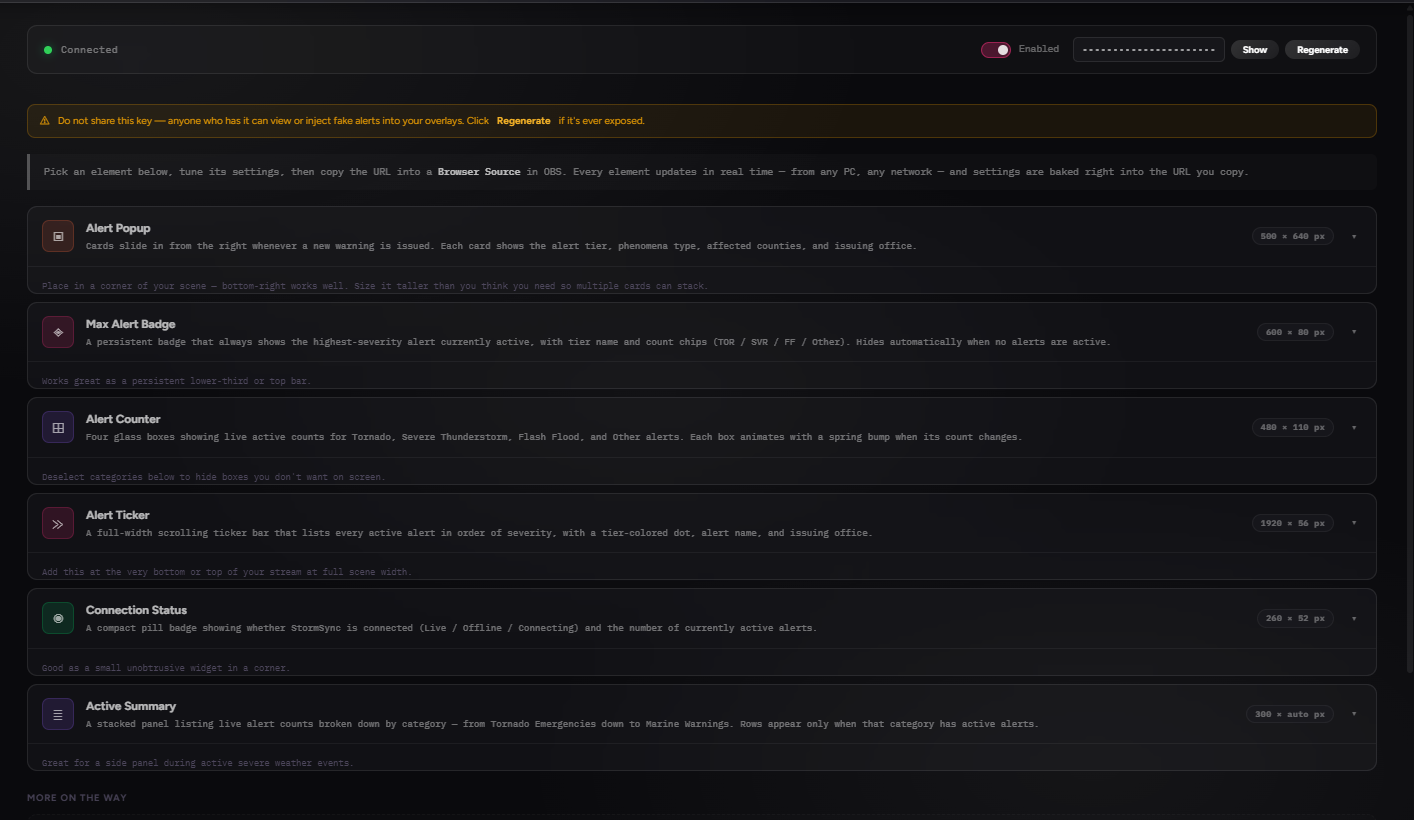Click the Connection Status circle icon
Image resolution: width=1414 pixels, height=820 pixels.
(58, 618)
